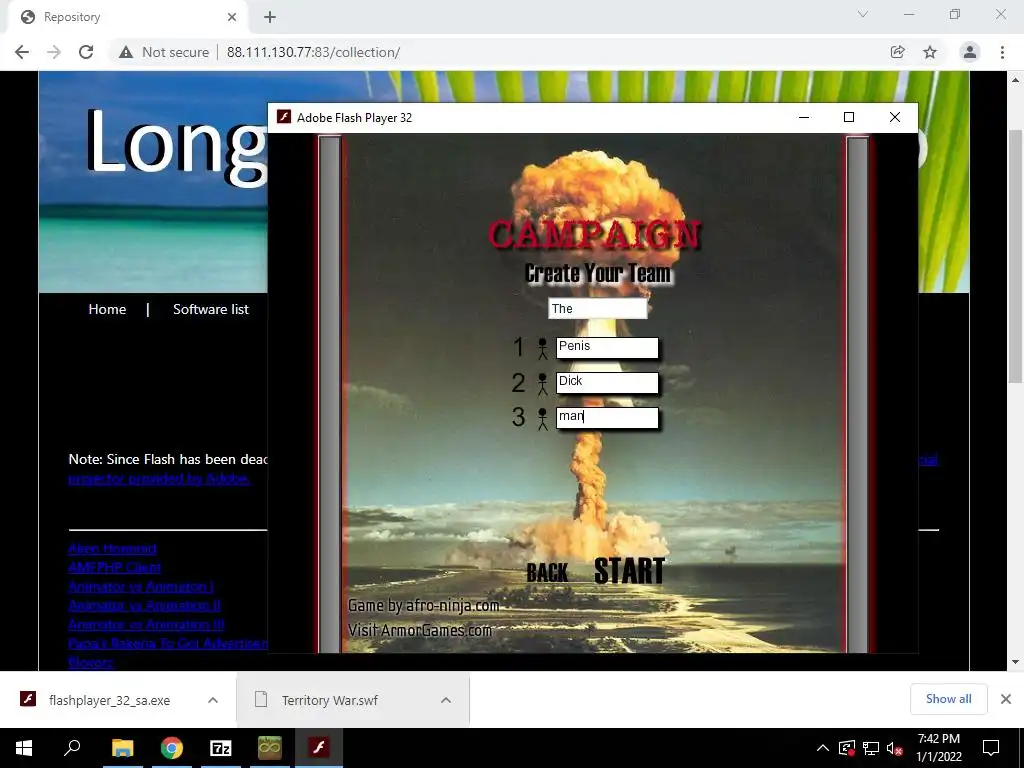This screenshot has height=768, width=1024.
Task: Open the Software list menu link
Action: [211, 310]
